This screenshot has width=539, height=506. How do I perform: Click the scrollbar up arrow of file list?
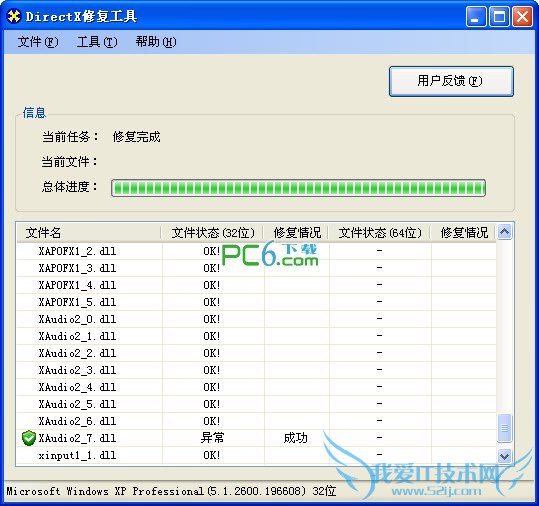tap(504, 232)
